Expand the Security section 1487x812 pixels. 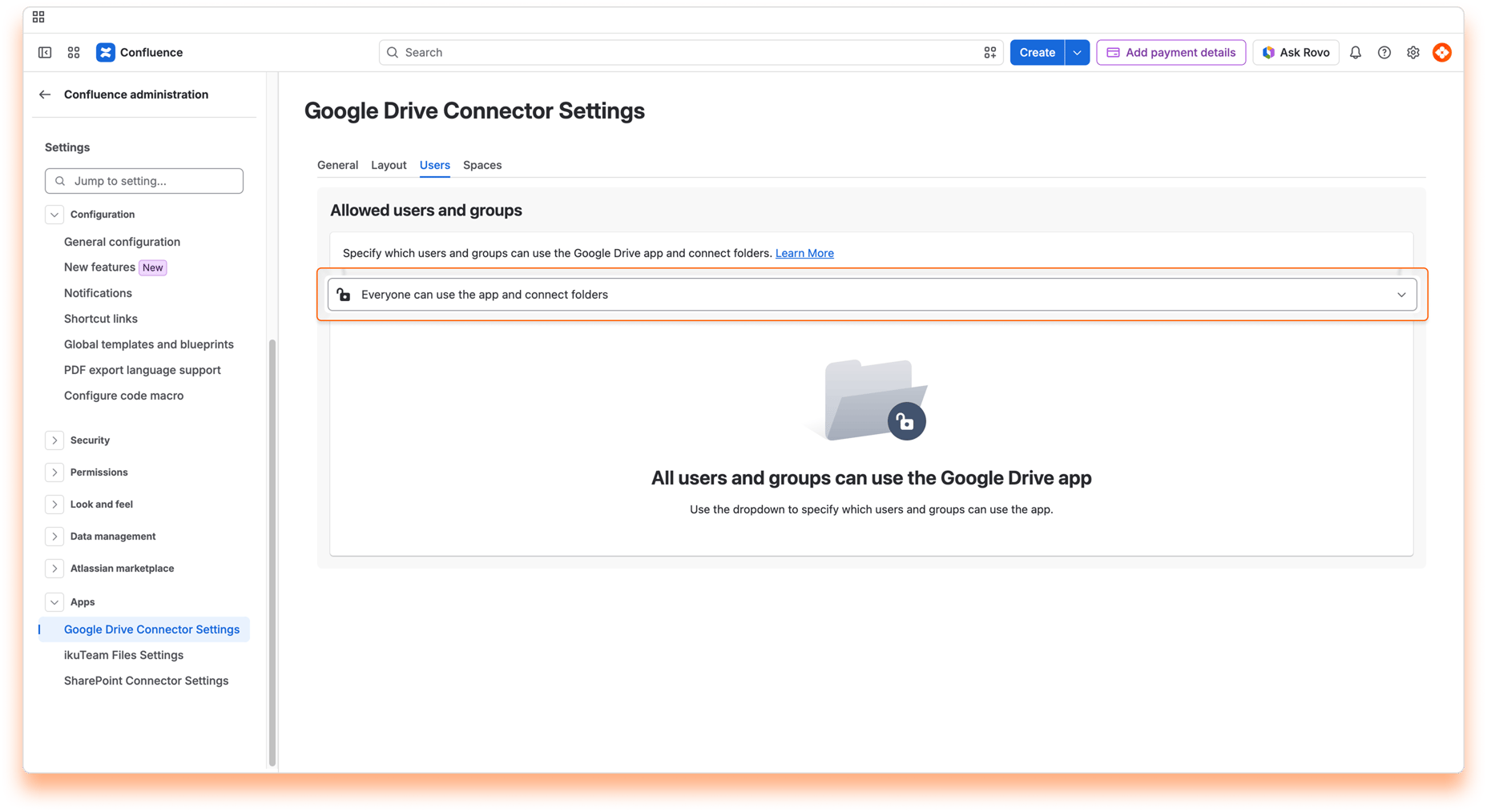tap(54, 440)
